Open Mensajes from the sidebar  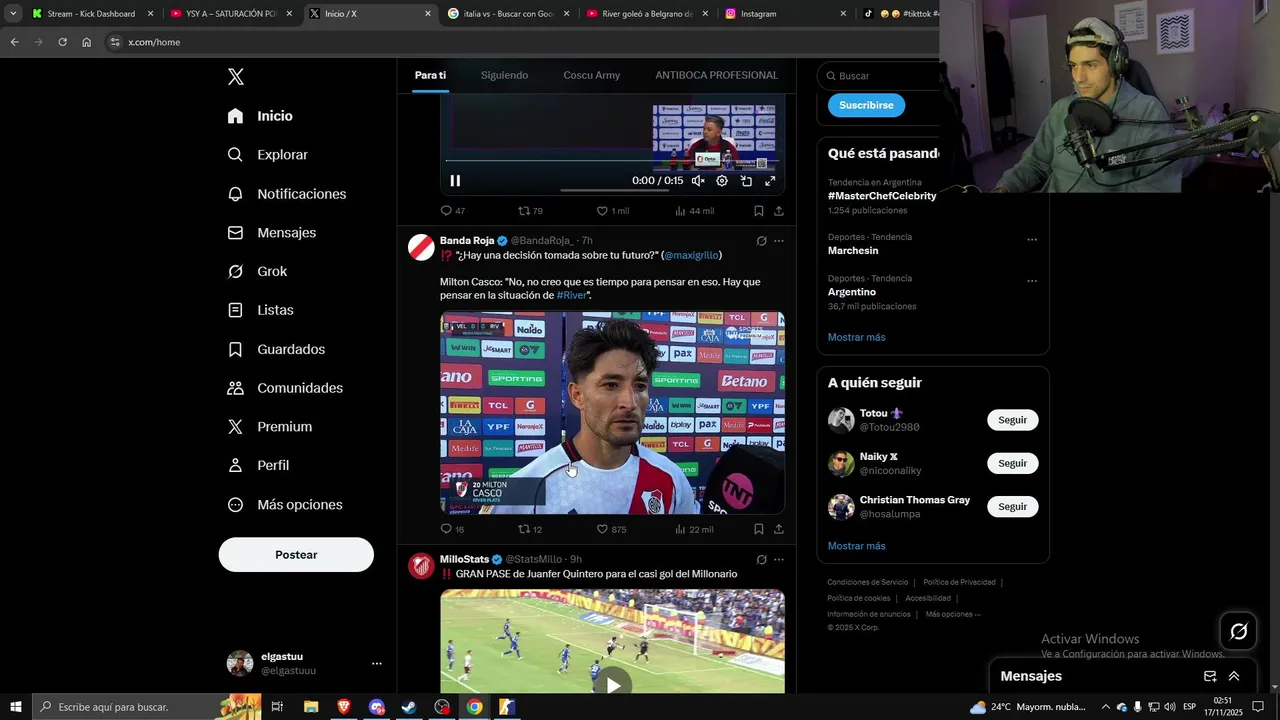click(271, 232)
